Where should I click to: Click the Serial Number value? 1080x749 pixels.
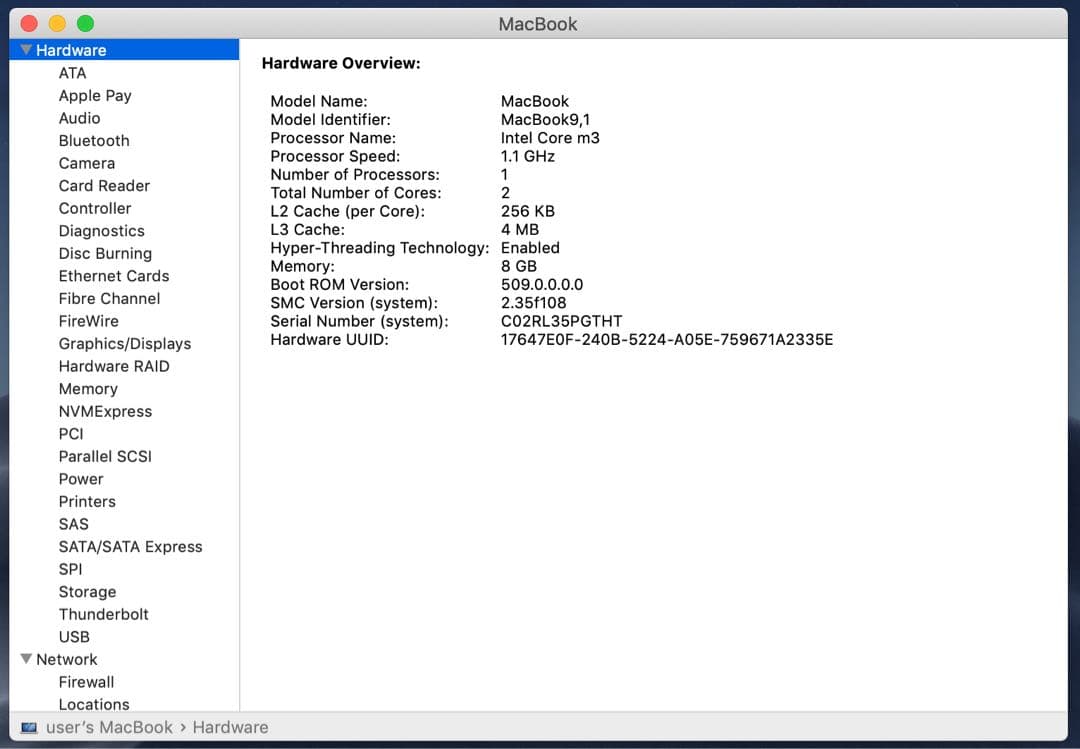[561, 321]
